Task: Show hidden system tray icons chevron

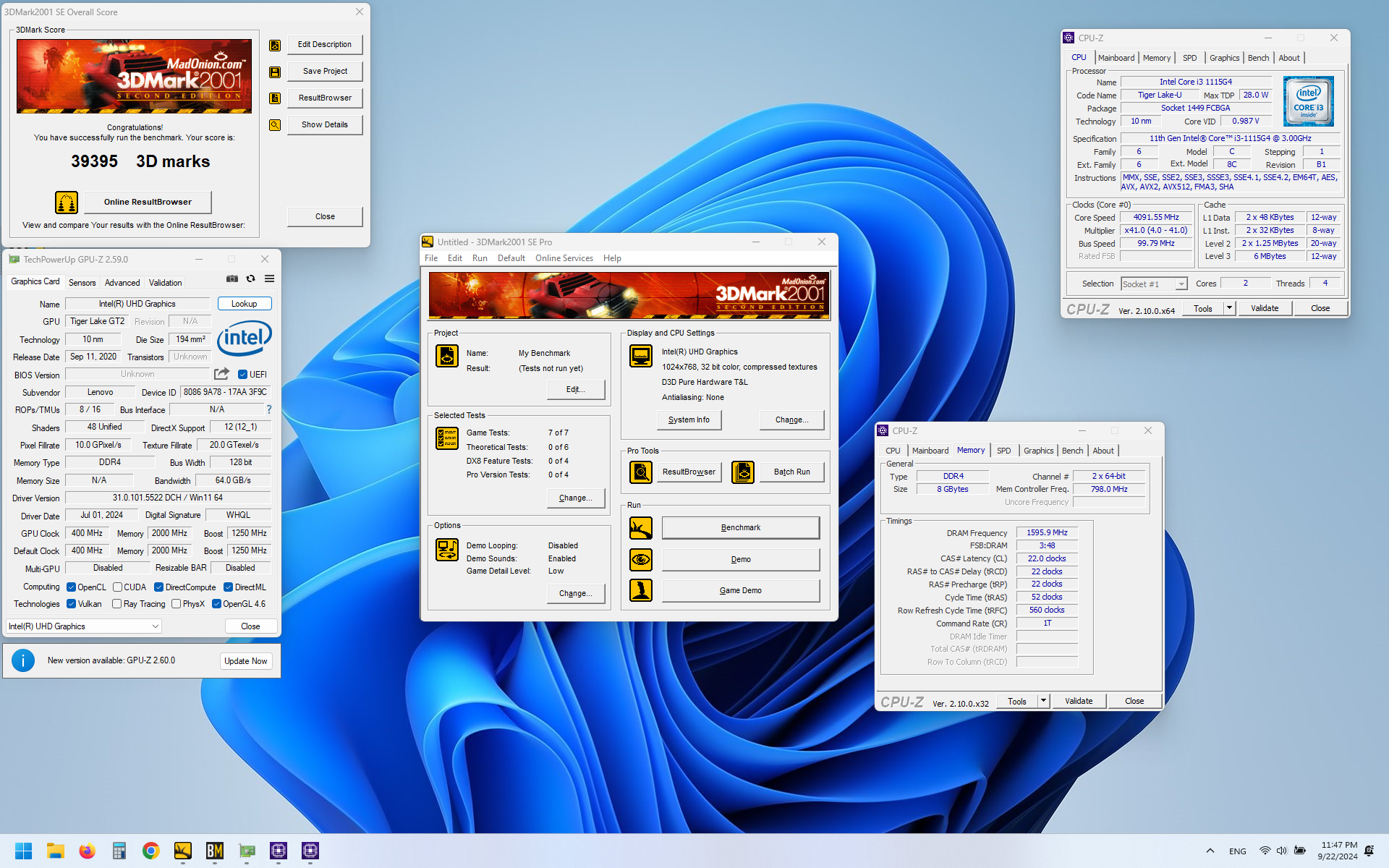Action: (x=1210, y=851)
